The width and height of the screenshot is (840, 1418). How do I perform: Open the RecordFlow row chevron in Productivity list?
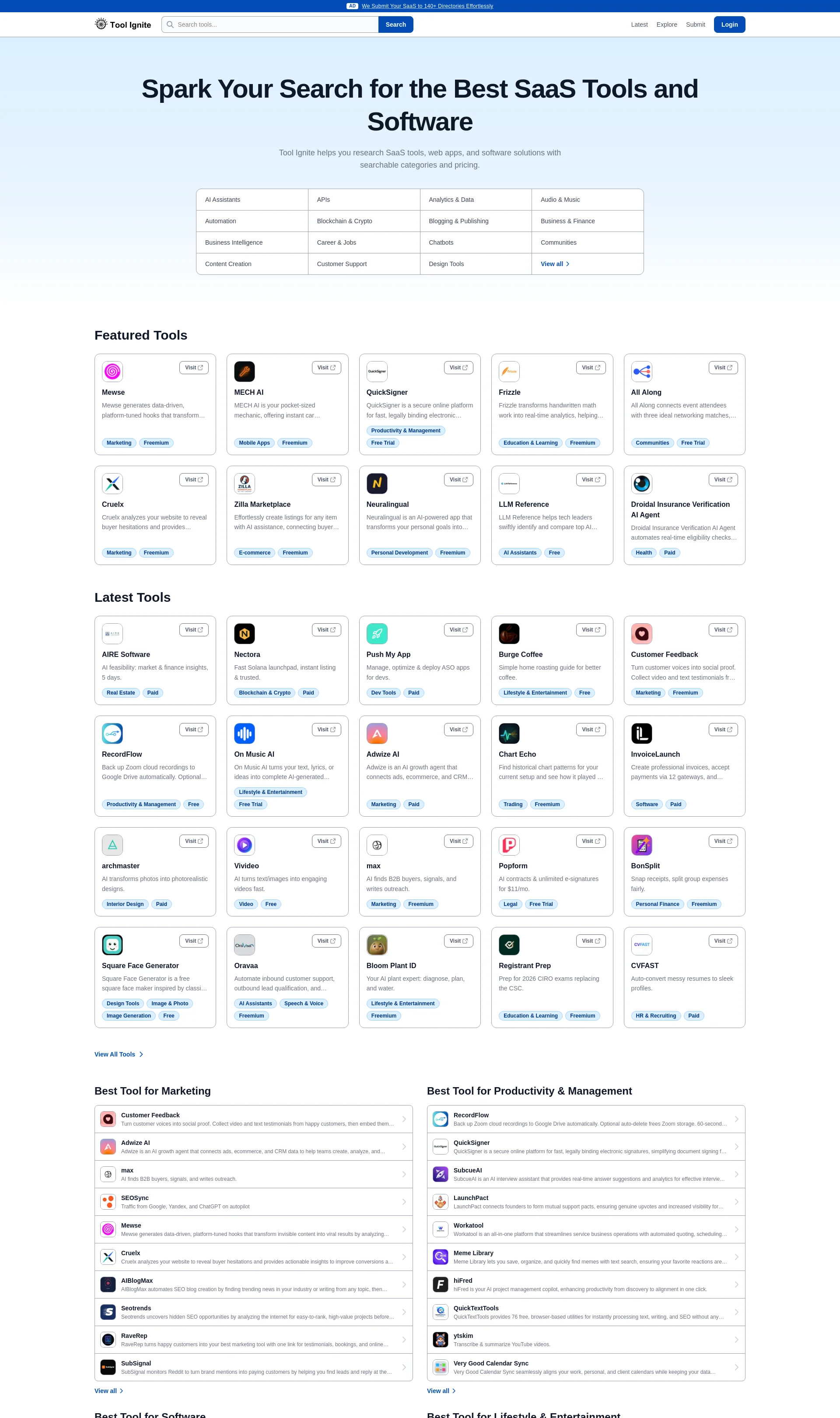point(736,1119)
